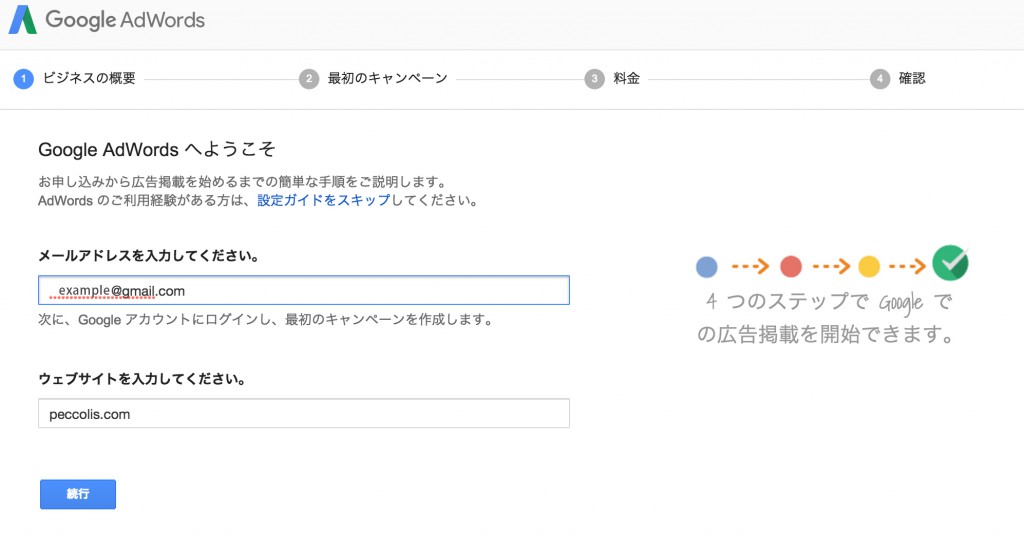Click the blue dot in steps illustration
The image size is (1024, 535).
click(x=707, y=267)
